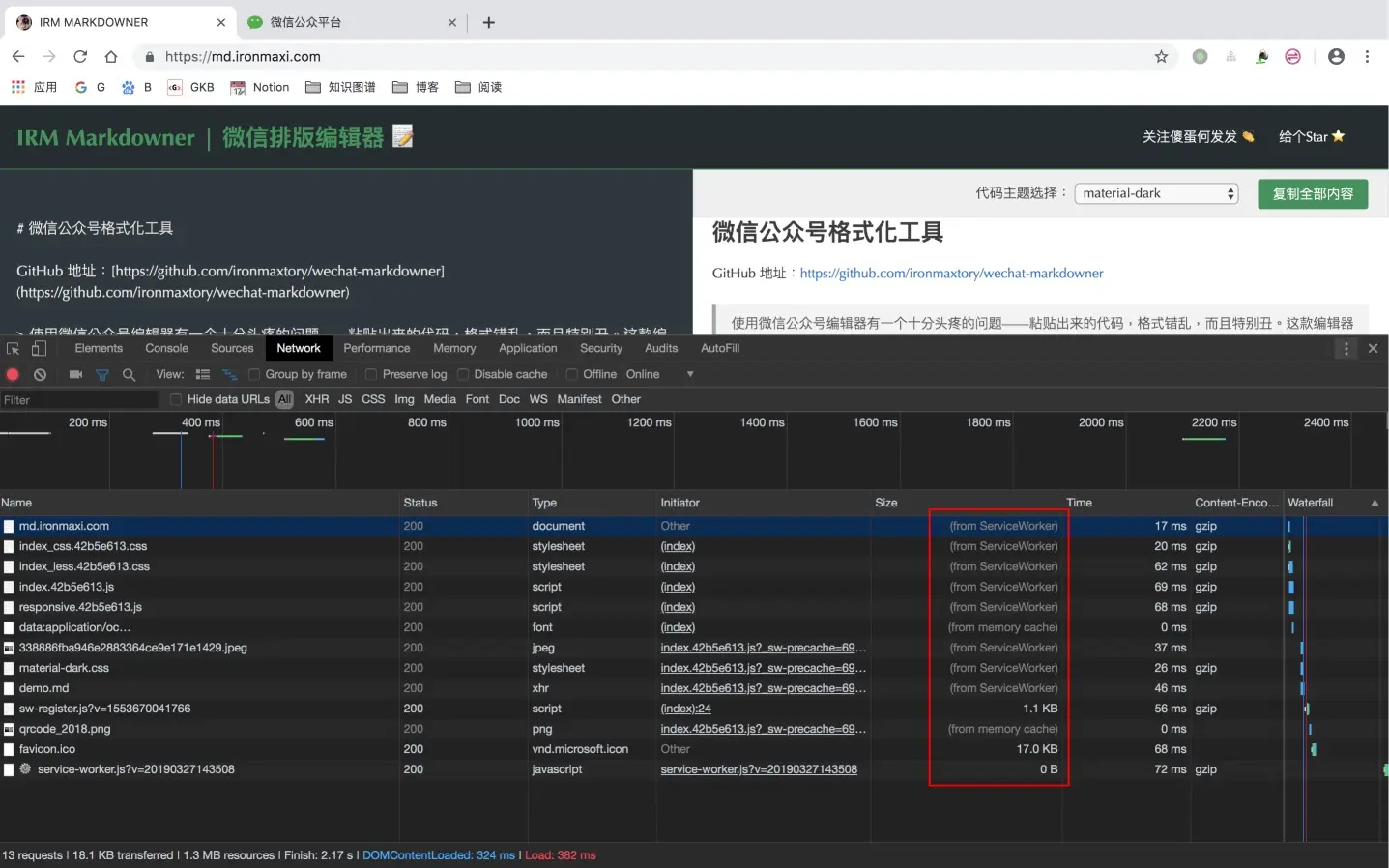The image size is (1389, 868).
Task: Close the 微信公众平台 tab
Action: click(x=451, y=22)
